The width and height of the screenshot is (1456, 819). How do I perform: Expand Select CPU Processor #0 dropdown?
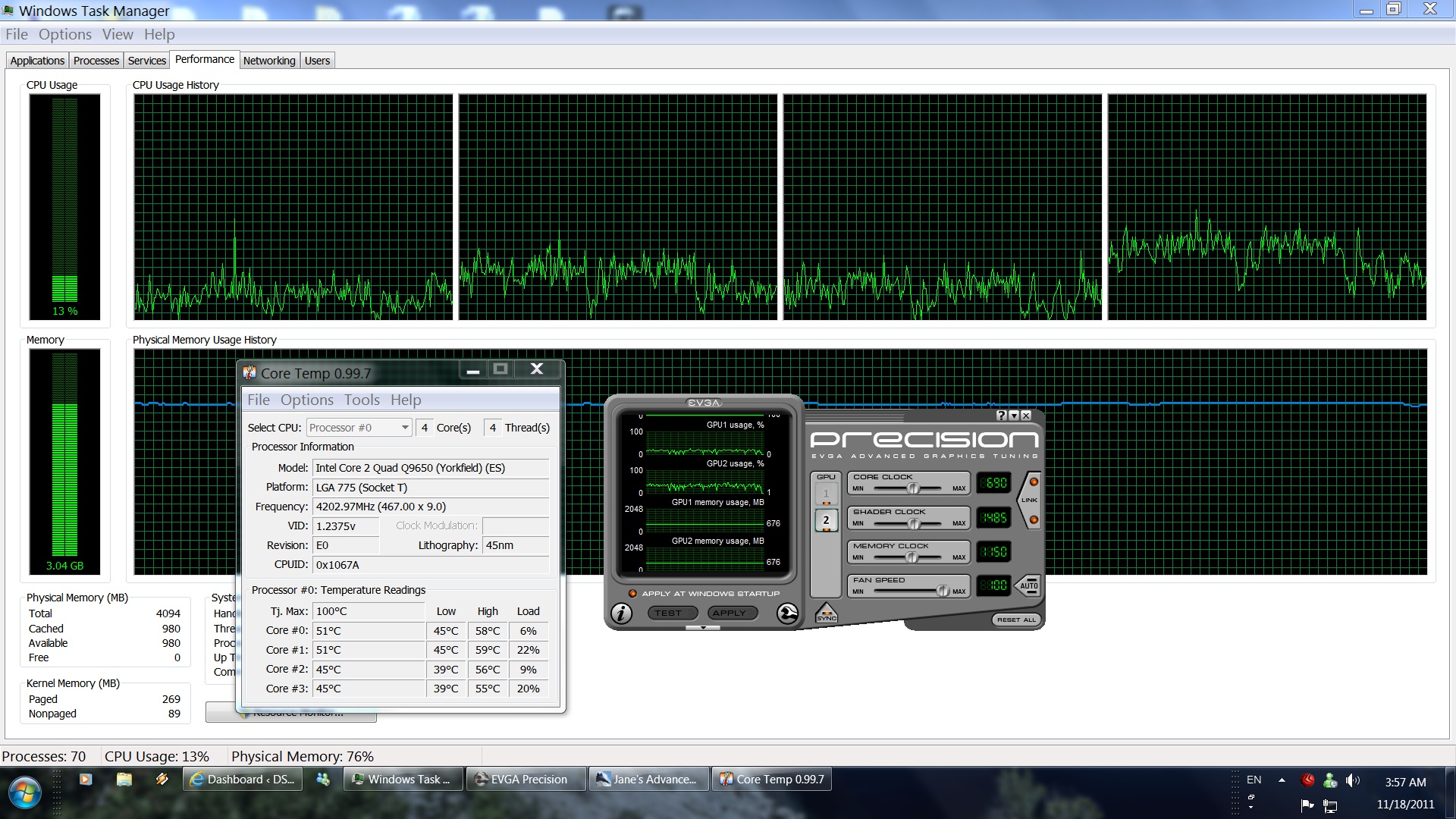coord(405,428)
